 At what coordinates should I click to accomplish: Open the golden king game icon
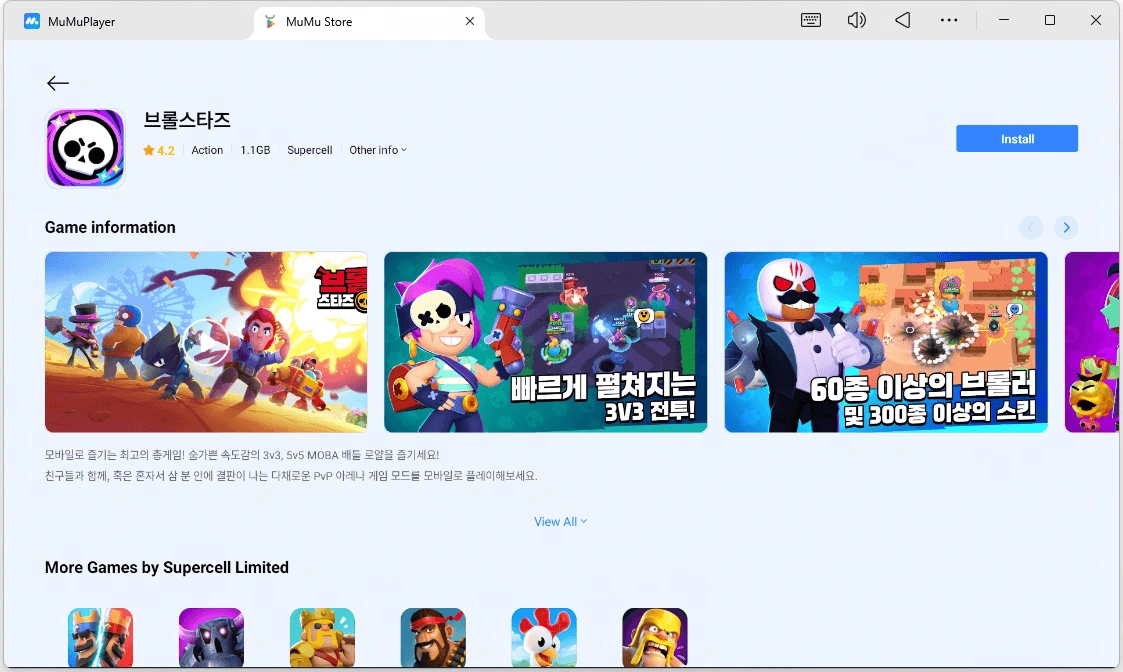click(x=322, y=638)
